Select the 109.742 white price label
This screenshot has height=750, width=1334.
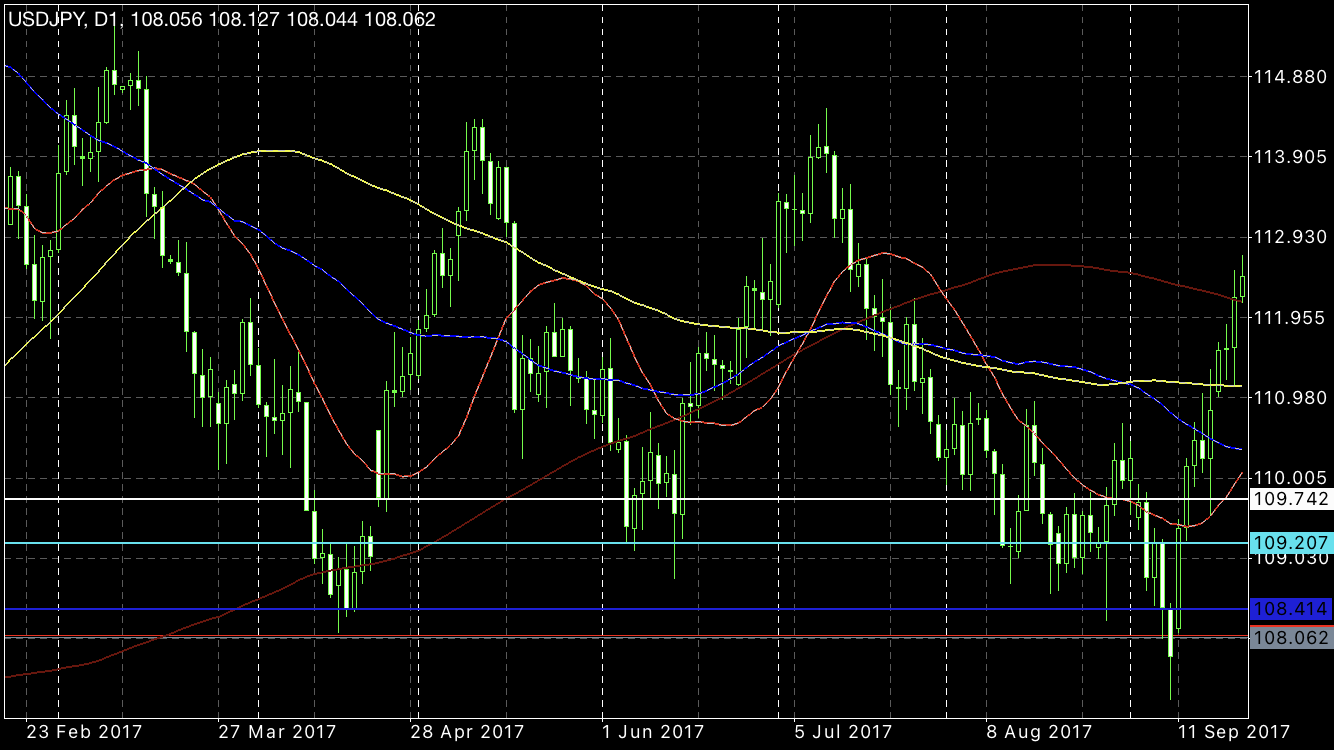[1291, 499]
